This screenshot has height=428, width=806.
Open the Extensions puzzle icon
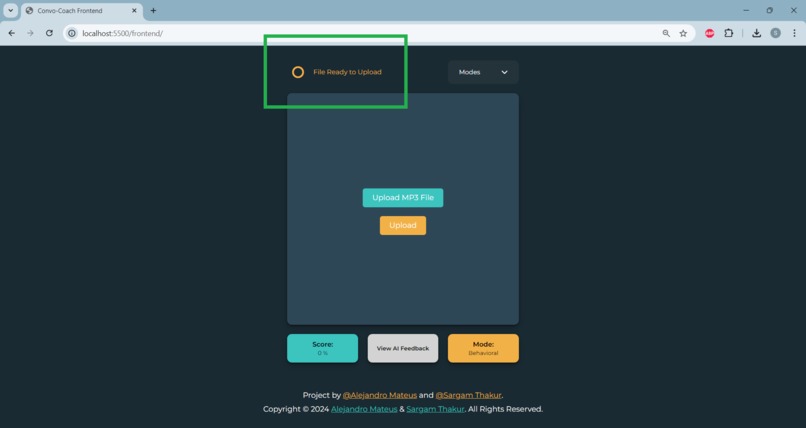728,33
